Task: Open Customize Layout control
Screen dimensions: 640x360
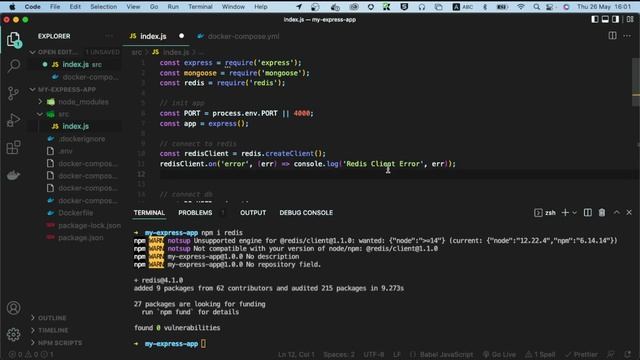Action: [630, 19]
